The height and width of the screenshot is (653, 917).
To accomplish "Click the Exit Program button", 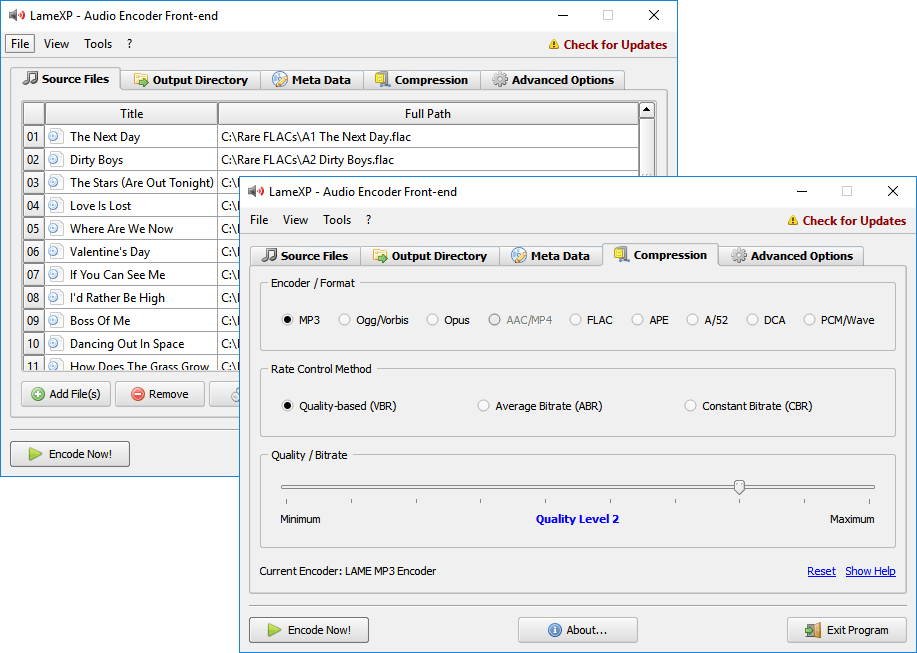I will click(847, 630).
